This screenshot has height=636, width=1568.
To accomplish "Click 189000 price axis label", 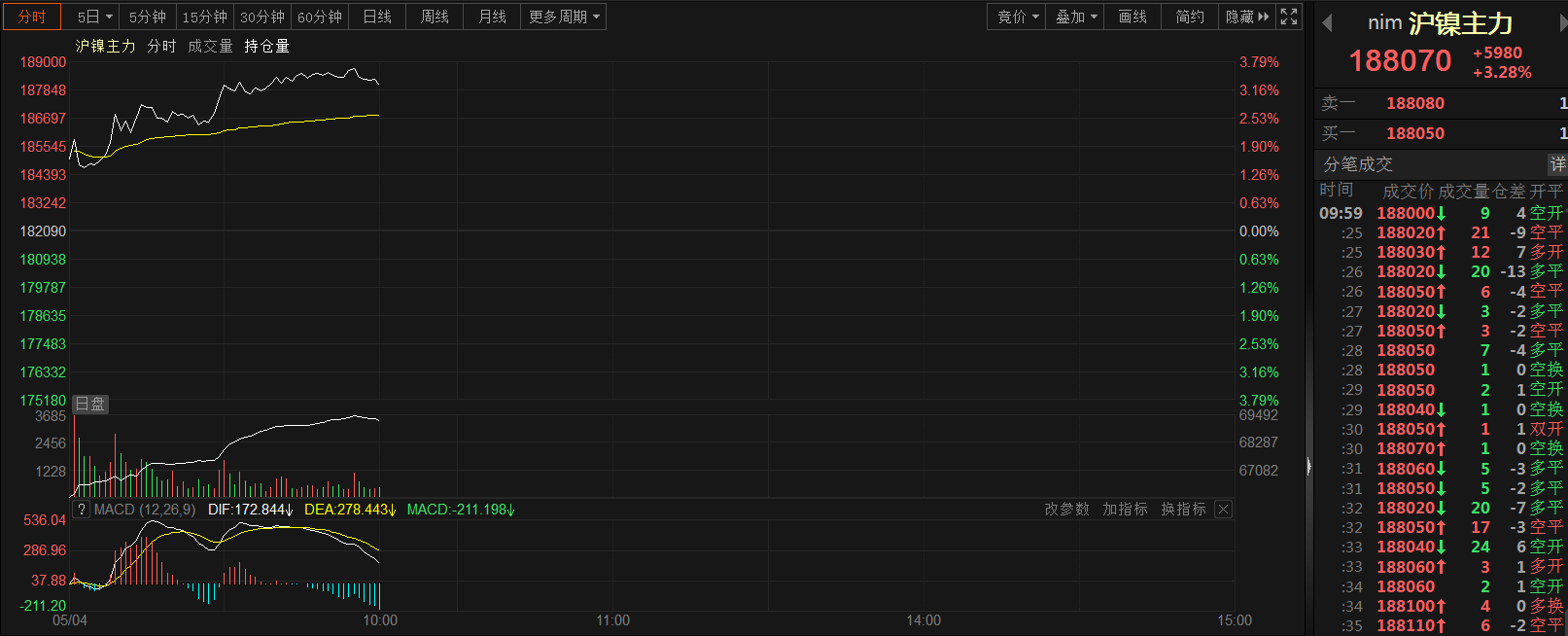I will tap(43, 62).
